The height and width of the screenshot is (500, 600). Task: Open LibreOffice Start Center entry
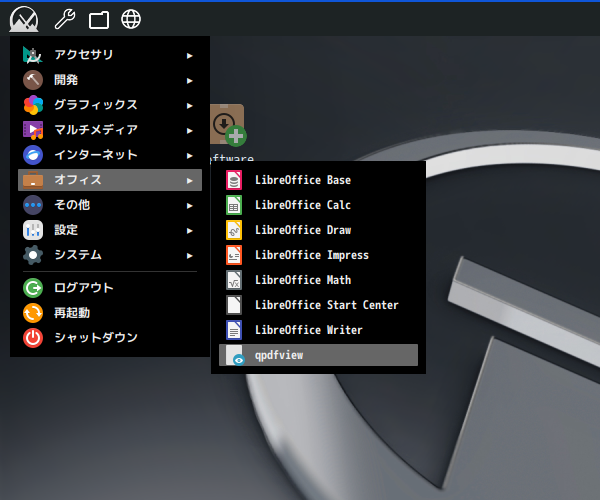[326, 305]
